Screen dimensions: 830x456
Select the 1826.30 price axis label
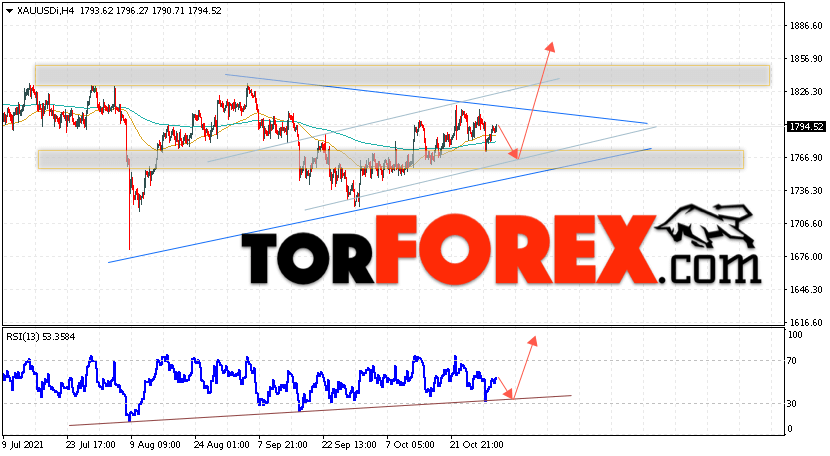coord(806,92)
